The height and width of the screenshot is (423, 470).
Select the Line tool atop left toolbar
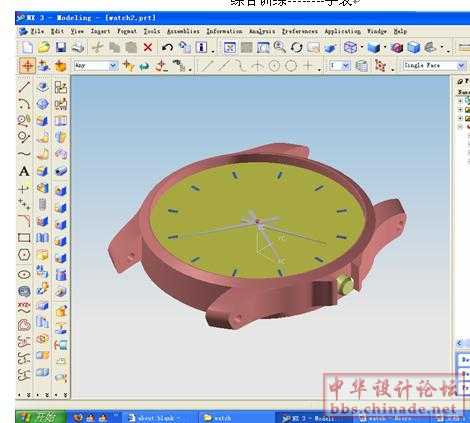point(24,87)
